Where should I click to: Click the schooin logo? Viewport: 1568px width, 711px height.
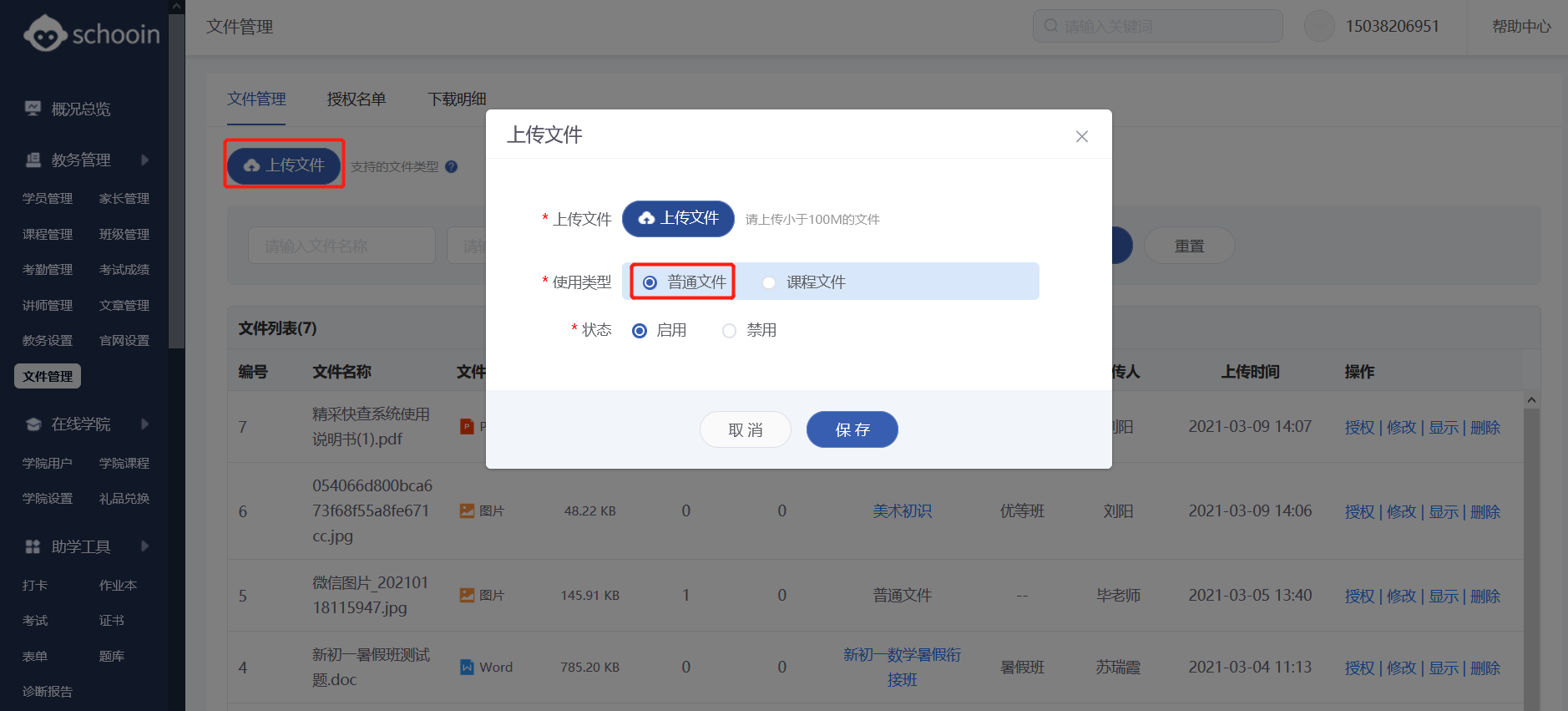click(x=92, y=33)
